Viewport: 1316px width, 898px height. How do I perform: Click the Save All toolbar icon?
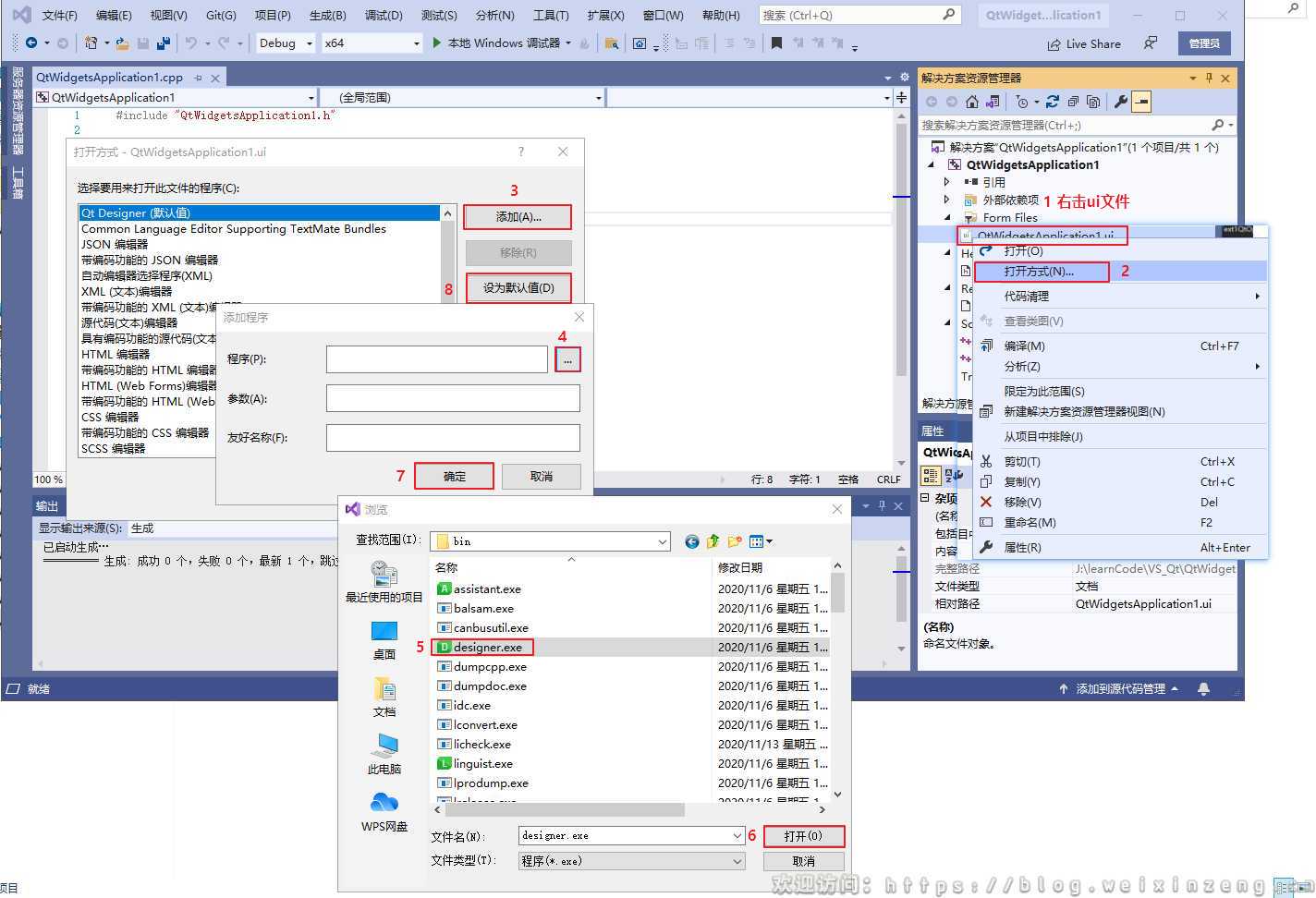coord(164,43)
